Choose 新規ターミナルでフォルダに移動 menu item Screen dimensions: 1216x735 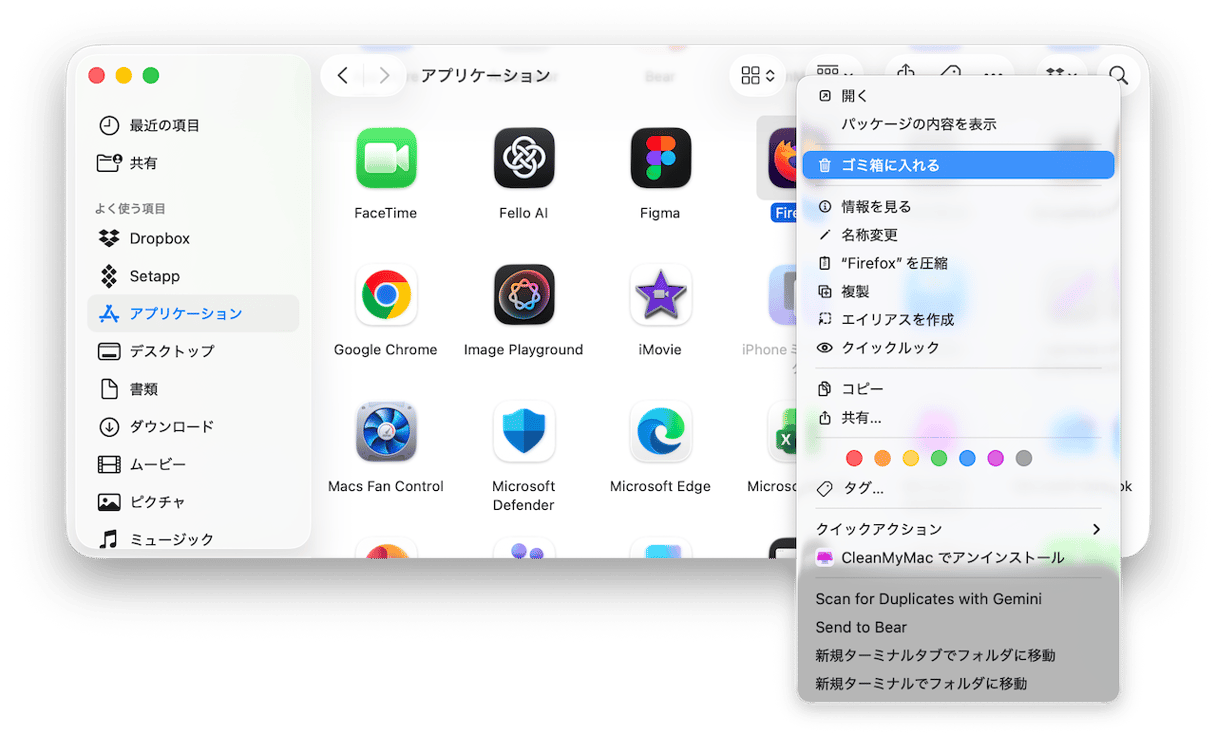[x=958, y=683]
